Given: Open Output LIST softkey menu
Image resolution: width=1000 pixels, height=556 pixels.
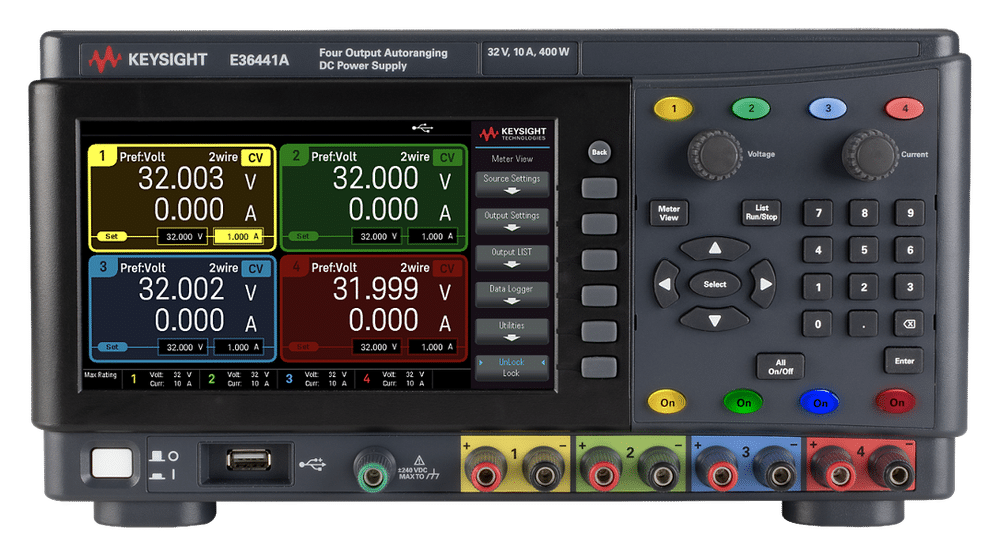Looking at the screenshot, I should pyautogui.click(x=511, y=258).
